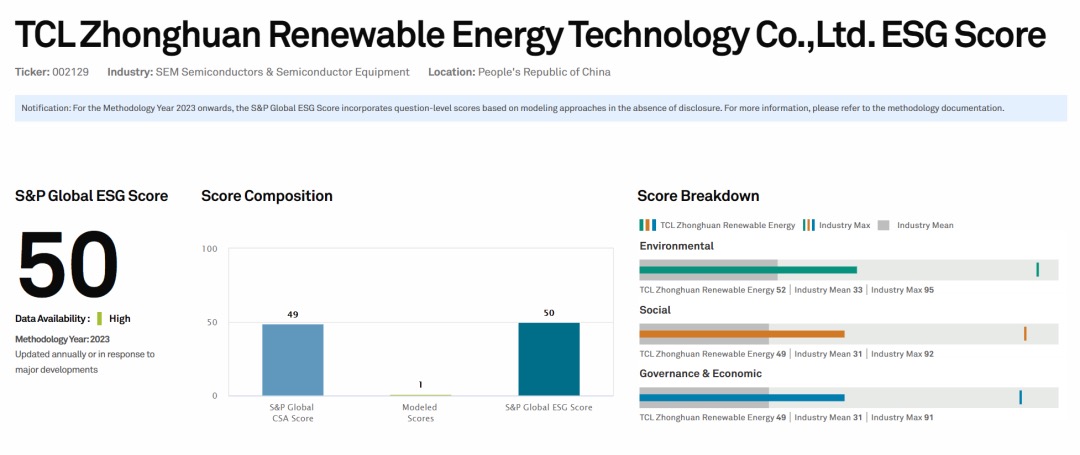The width and height of the screenshot is (1080, 455).
Task: Click the Social Industry Max orange marker
Action: pyautogui.click(x=1025, y=333)
